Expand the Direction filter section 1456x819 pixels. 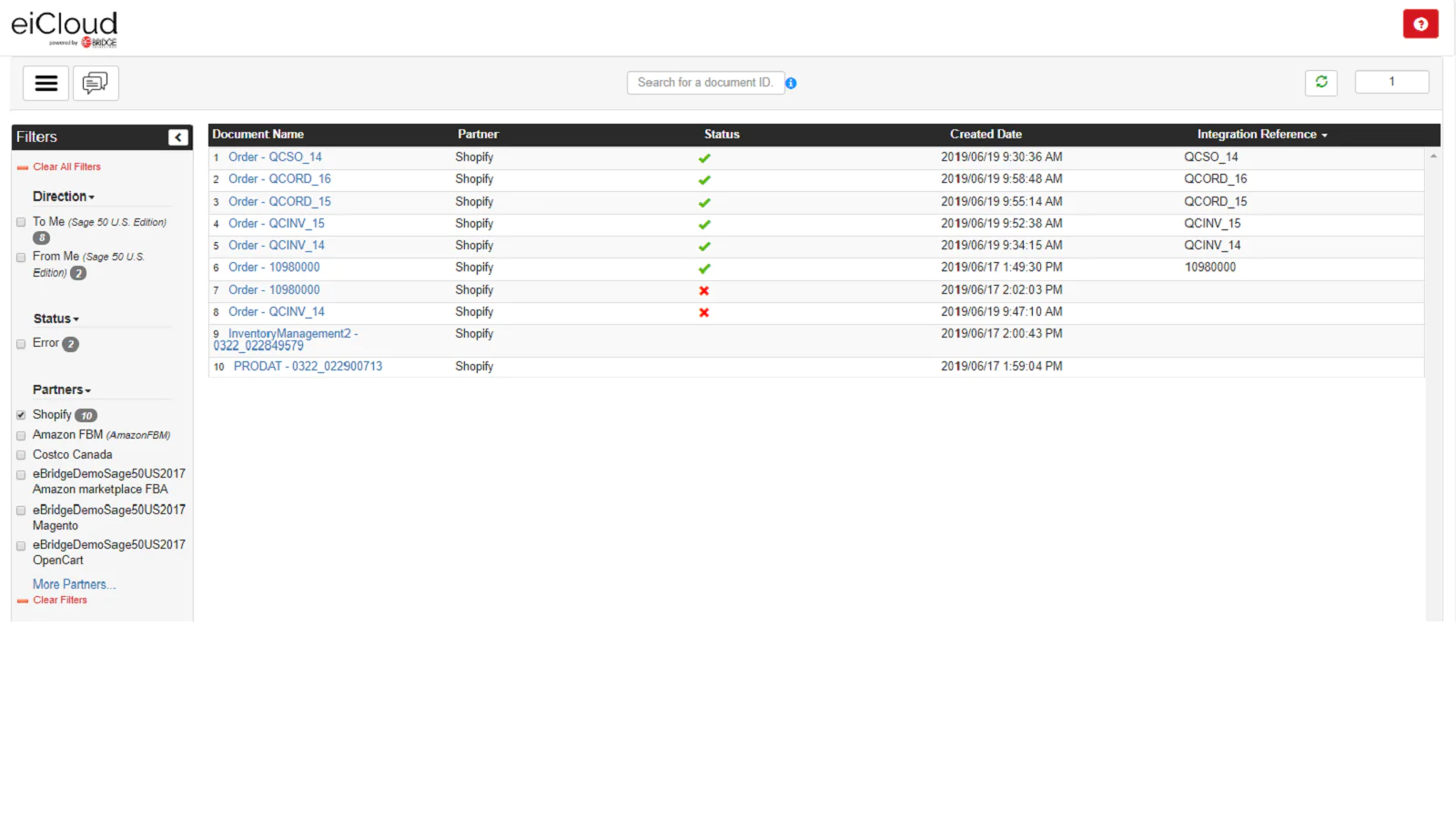tap(63, 197)
